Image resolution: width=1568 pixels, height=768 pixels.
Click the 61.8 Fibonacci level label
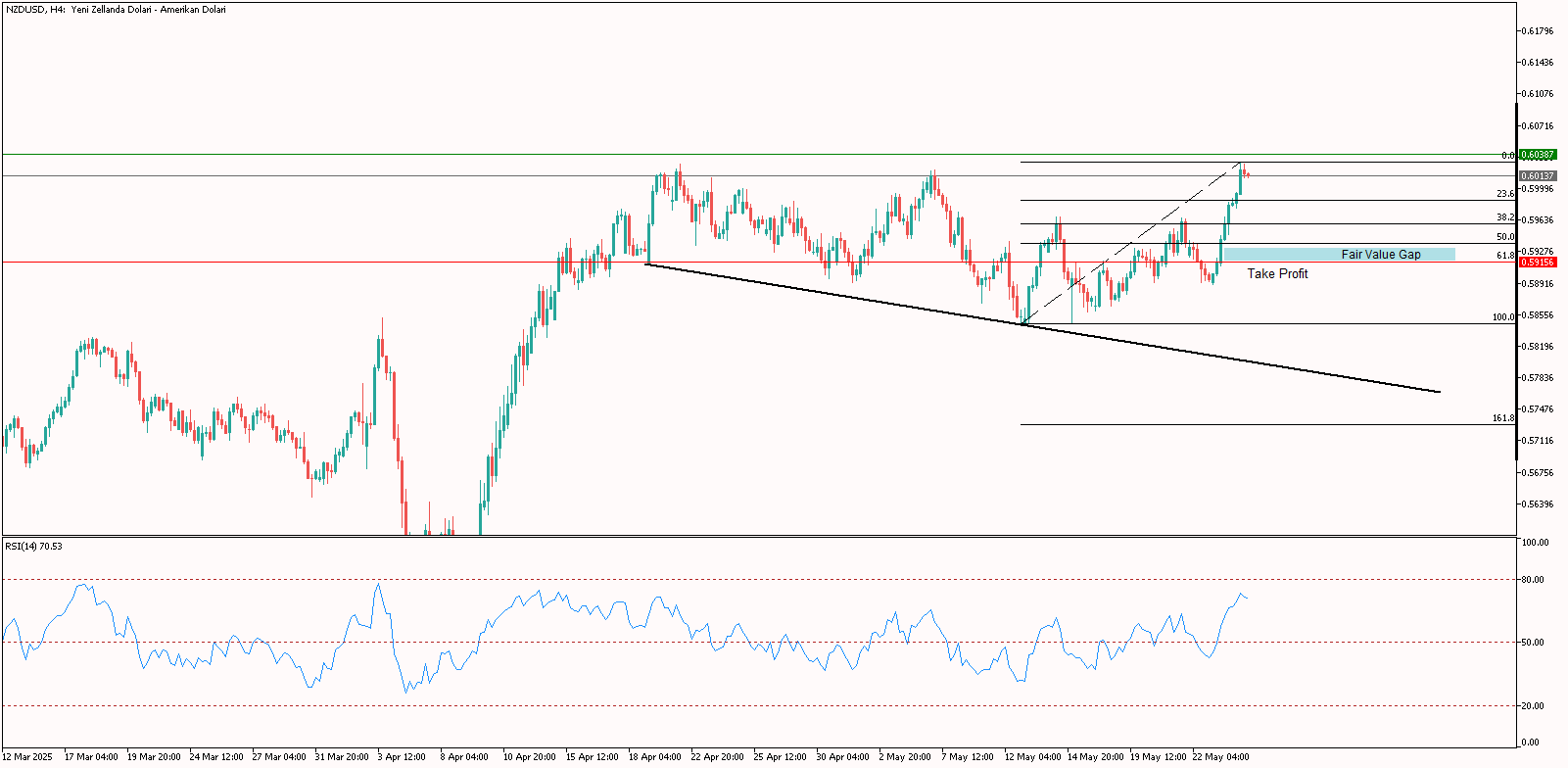tap(1505, 256)
